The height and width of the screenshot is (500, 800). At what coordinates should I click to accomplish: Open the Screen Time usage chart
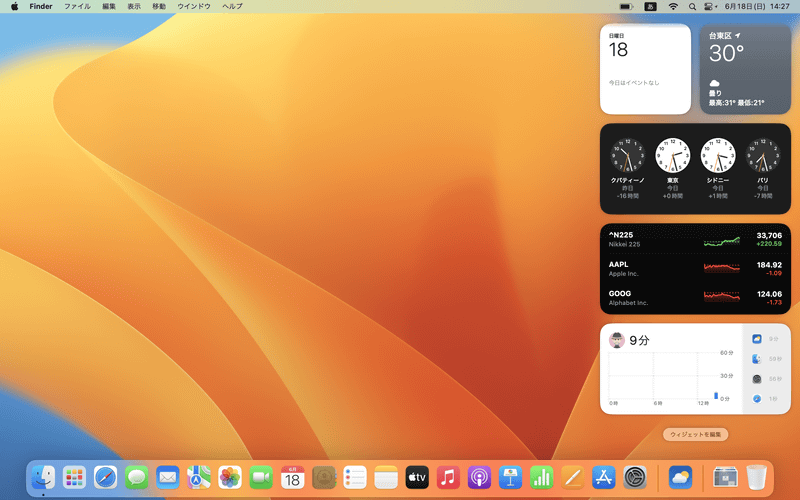click(671, 378)
